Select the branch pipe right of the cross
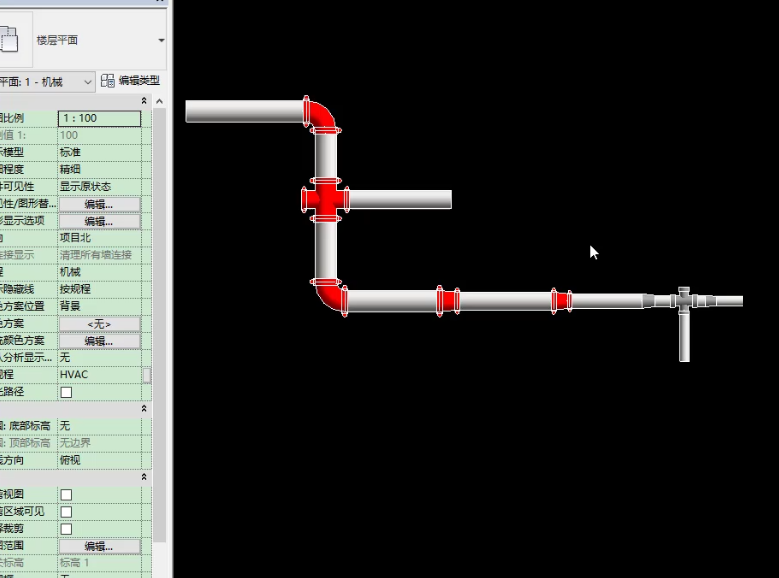The width and height of the screenshot is (779, 578). pos(400,199)
